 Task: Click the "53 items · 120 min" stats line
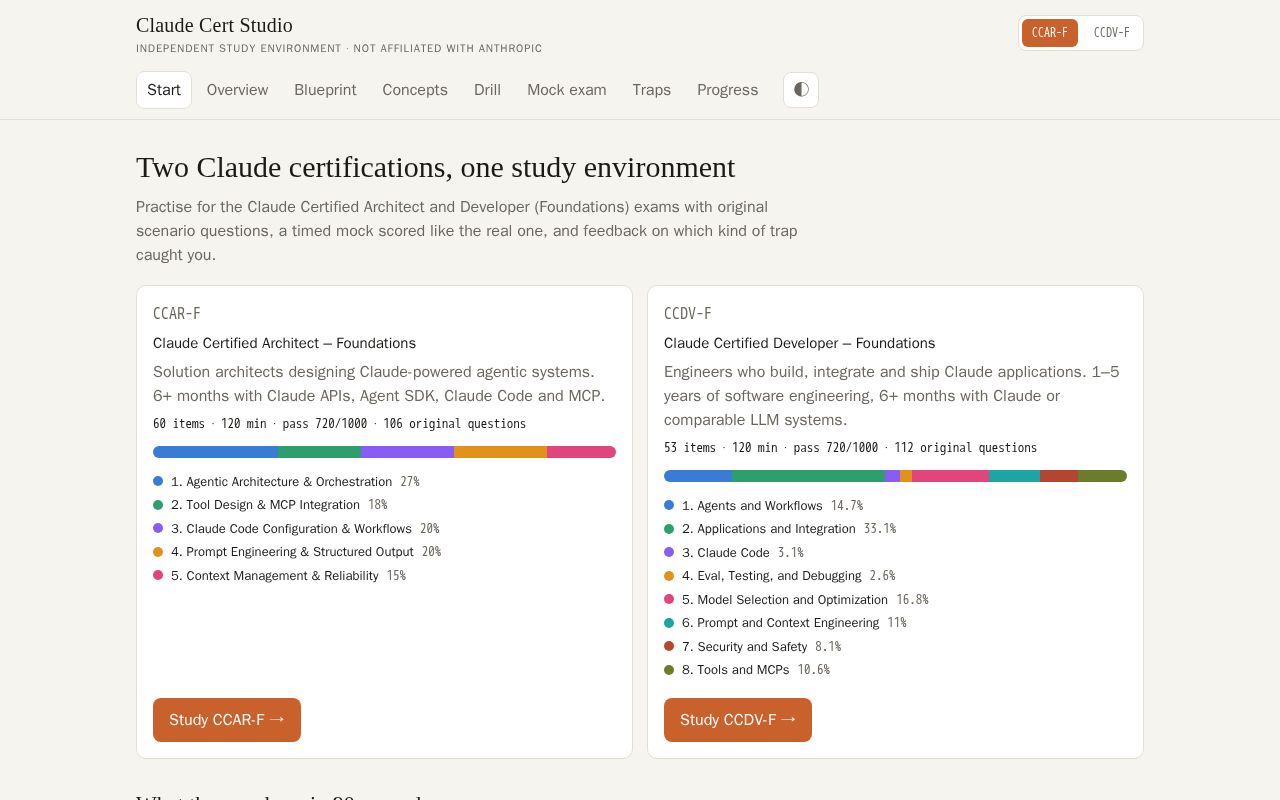click(x=850, y=448)
